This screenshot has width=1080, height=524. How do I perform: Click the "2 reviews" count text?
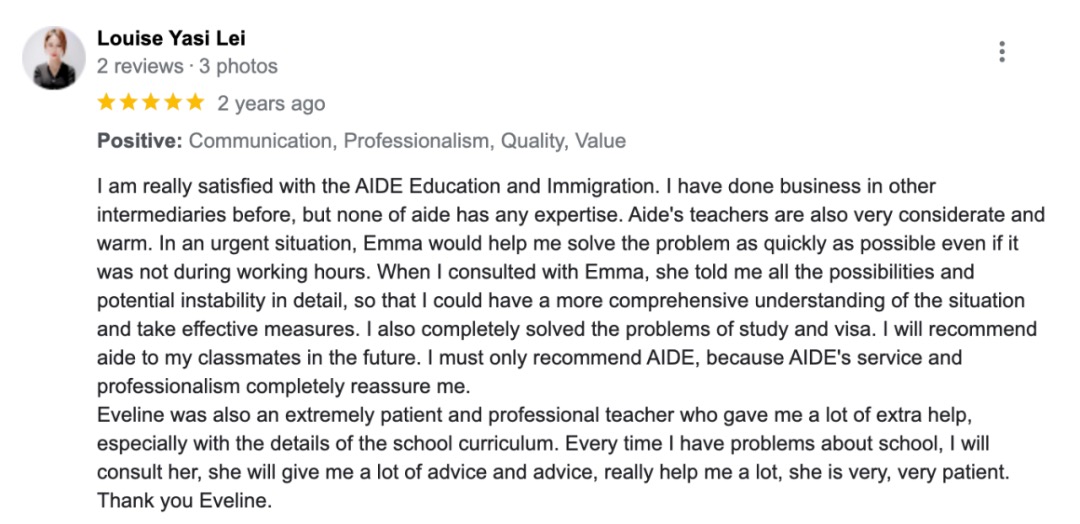pos(140,67)
